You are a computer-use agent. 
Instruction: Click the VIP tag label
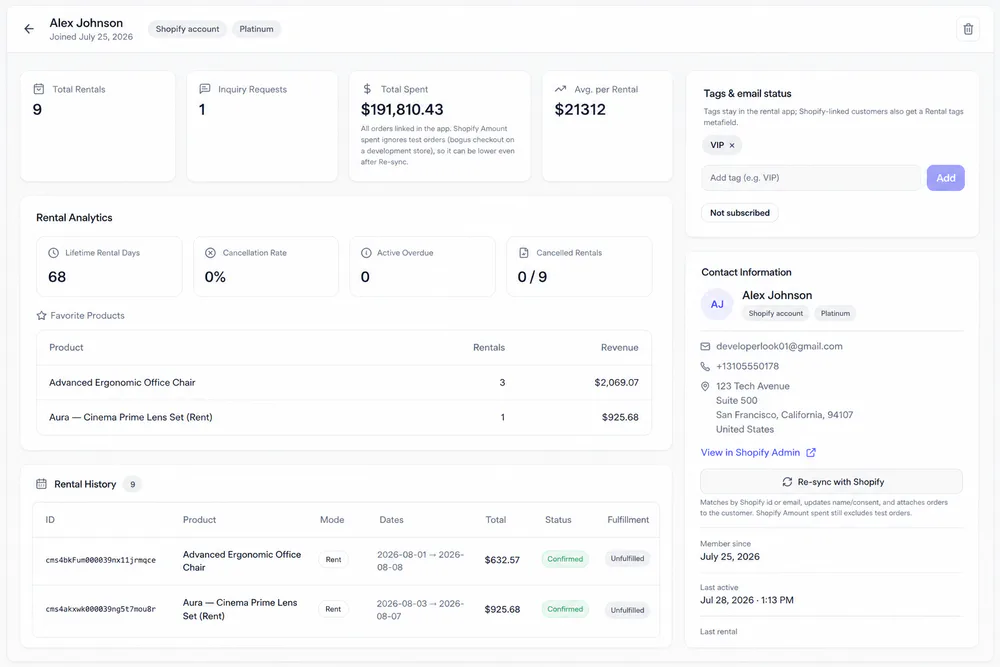click(x=717, y=145)
